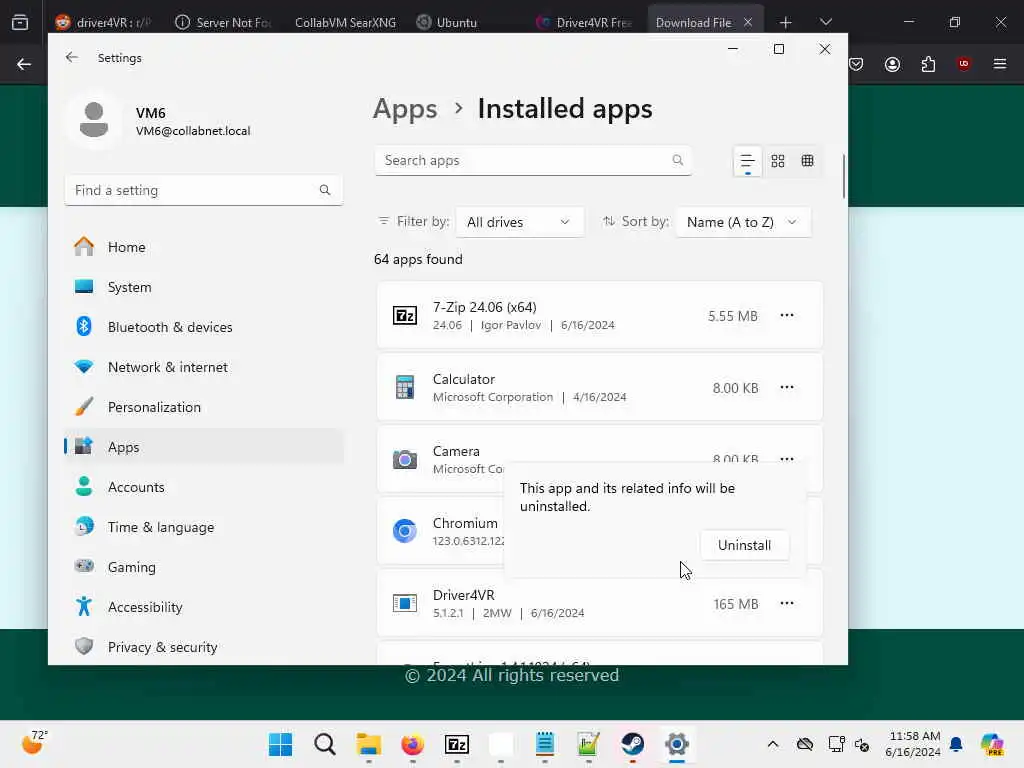Open Steam from the taskbar
Viewport: 1024px width, 768px height.
pos(633,744)
